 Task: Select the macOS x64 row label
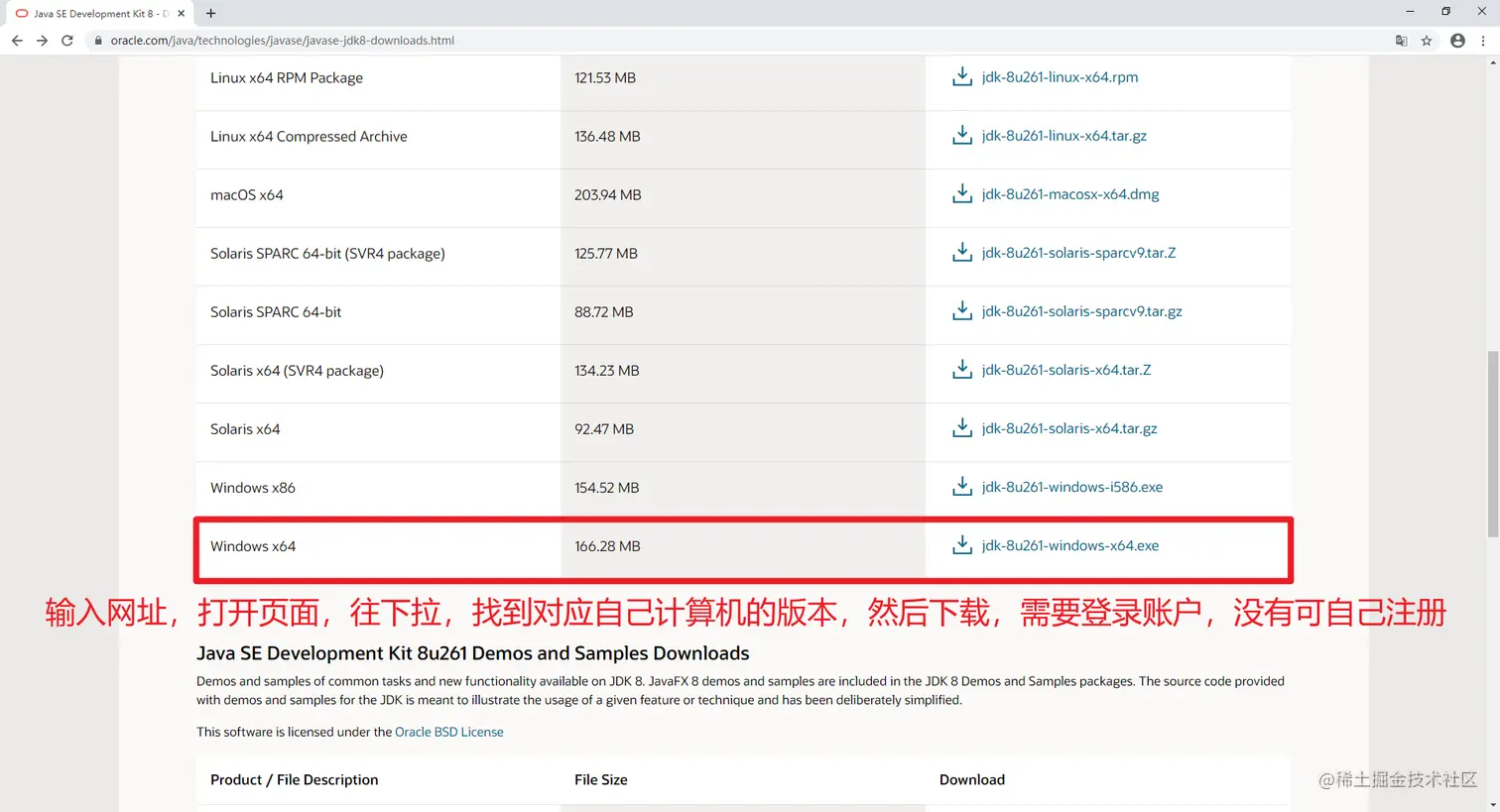pos(247,195)
